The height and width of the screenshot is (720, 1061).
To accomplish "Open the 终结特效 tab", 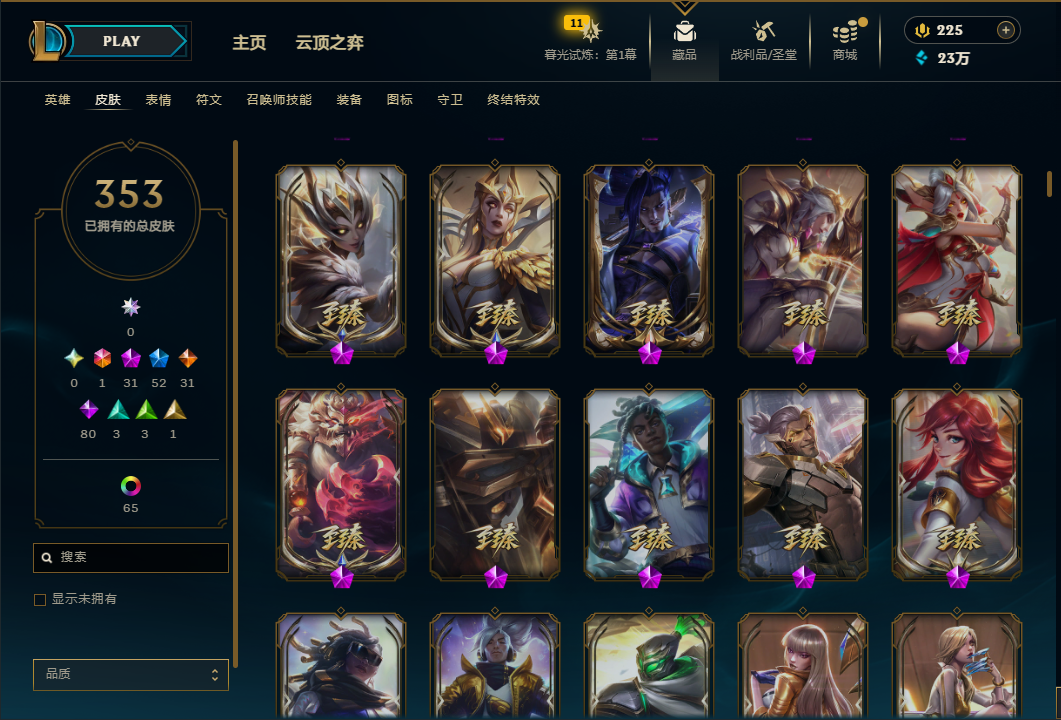I will click(x=514, y=100).
